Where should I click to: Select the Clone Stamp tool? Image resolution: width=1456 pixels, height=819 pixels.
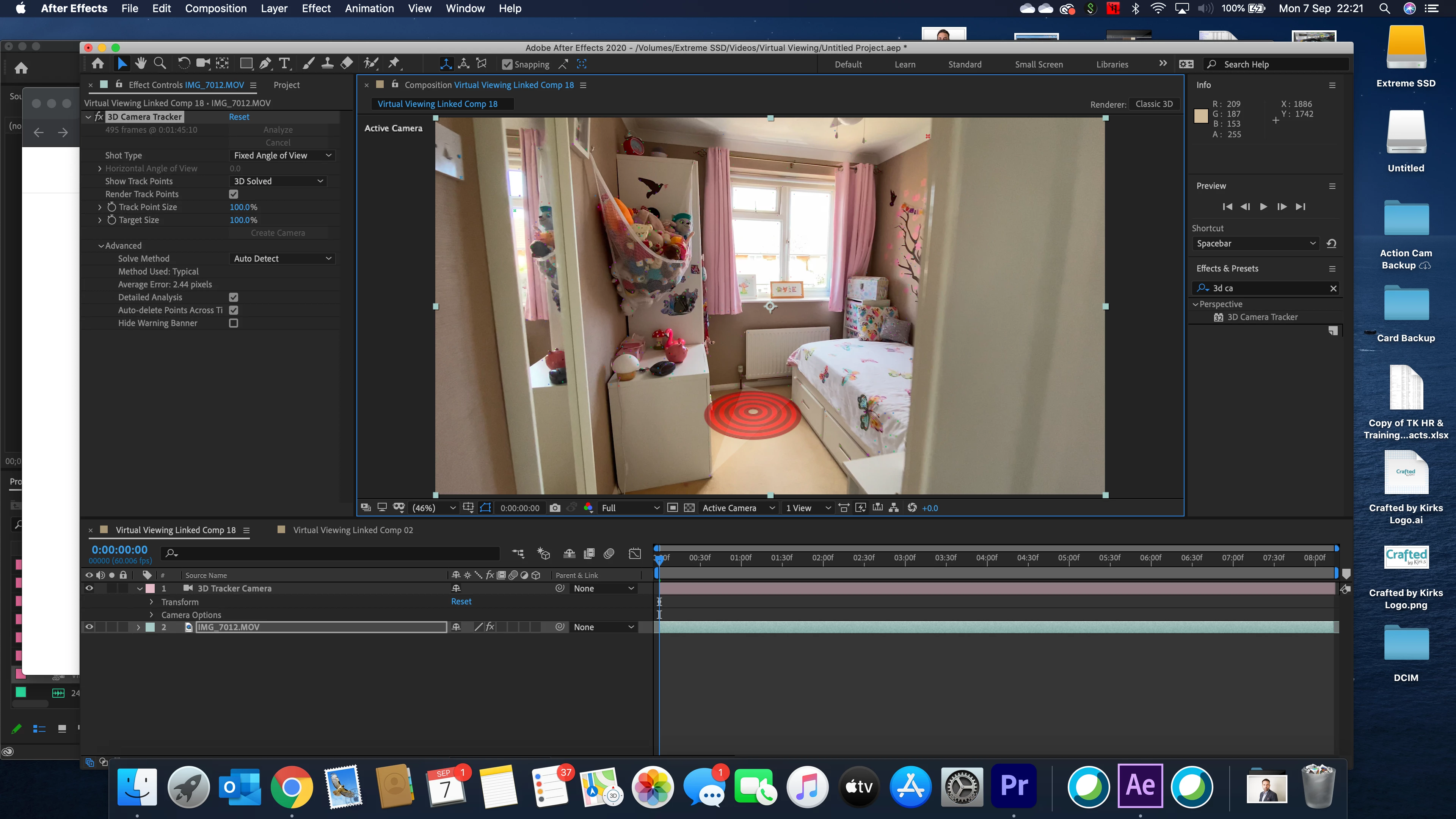327,64
